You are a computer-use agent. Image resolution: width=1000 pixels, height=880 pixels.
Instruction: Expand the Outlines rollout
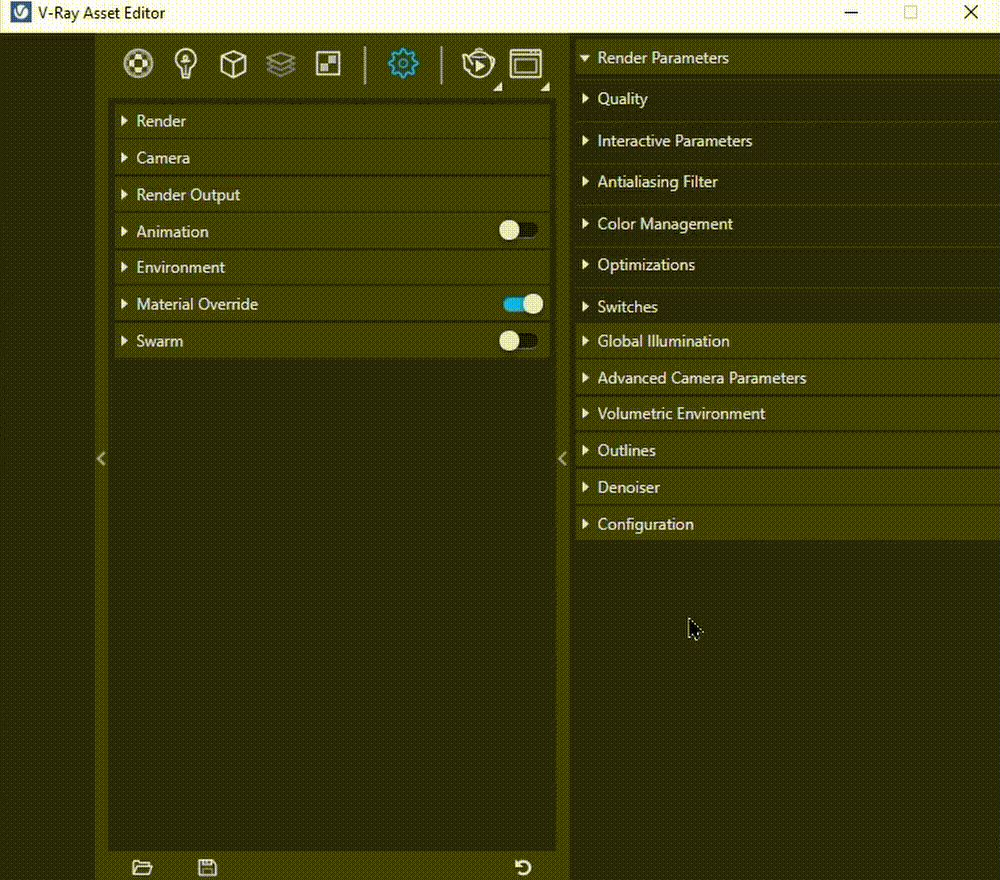(x=788, y=451)
